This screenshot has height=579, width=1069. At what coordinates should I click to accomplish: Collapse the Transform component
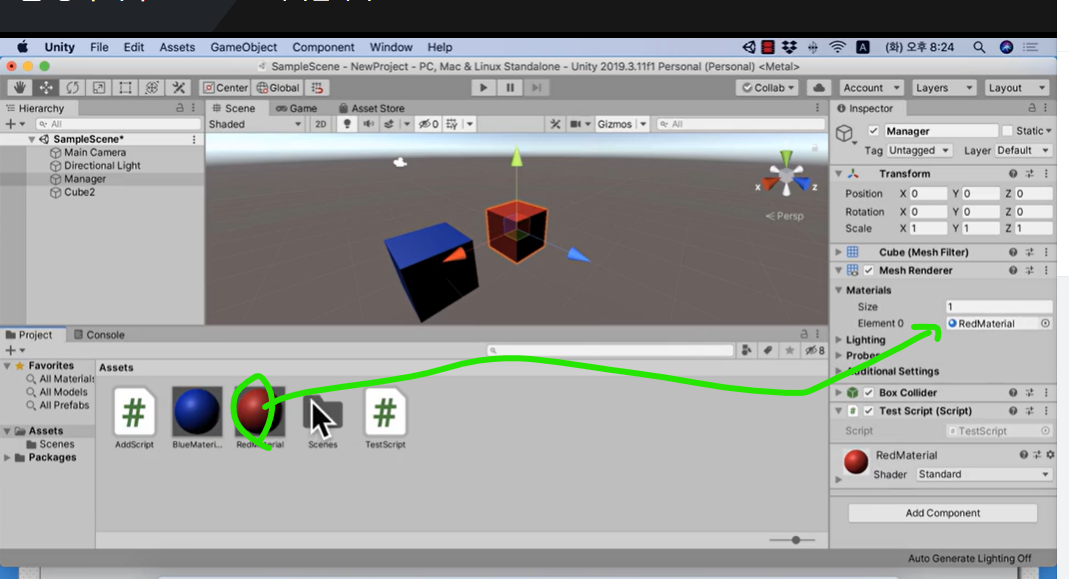[839, 174]
